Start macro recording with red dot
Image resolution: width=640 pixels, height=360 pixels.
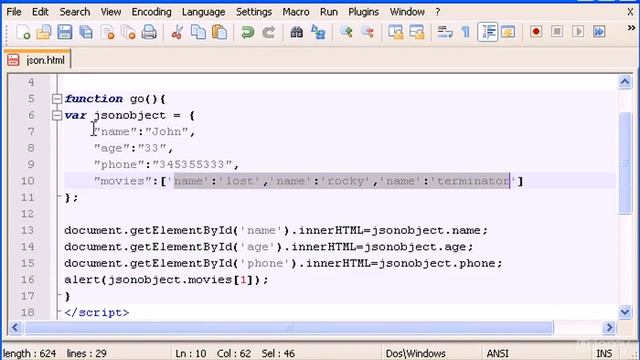(536, 32)
